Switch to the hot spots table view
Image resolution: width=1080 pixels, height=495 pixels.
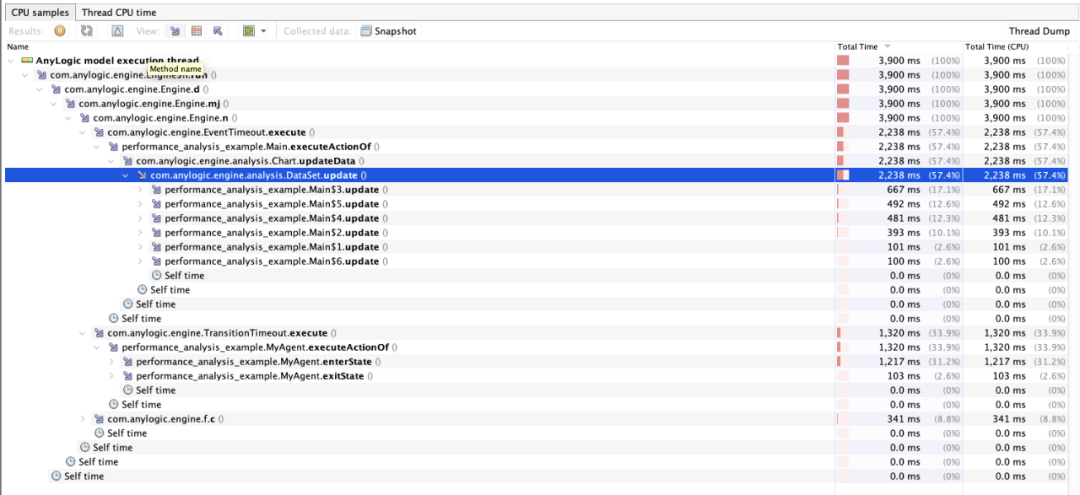(196, 31)
